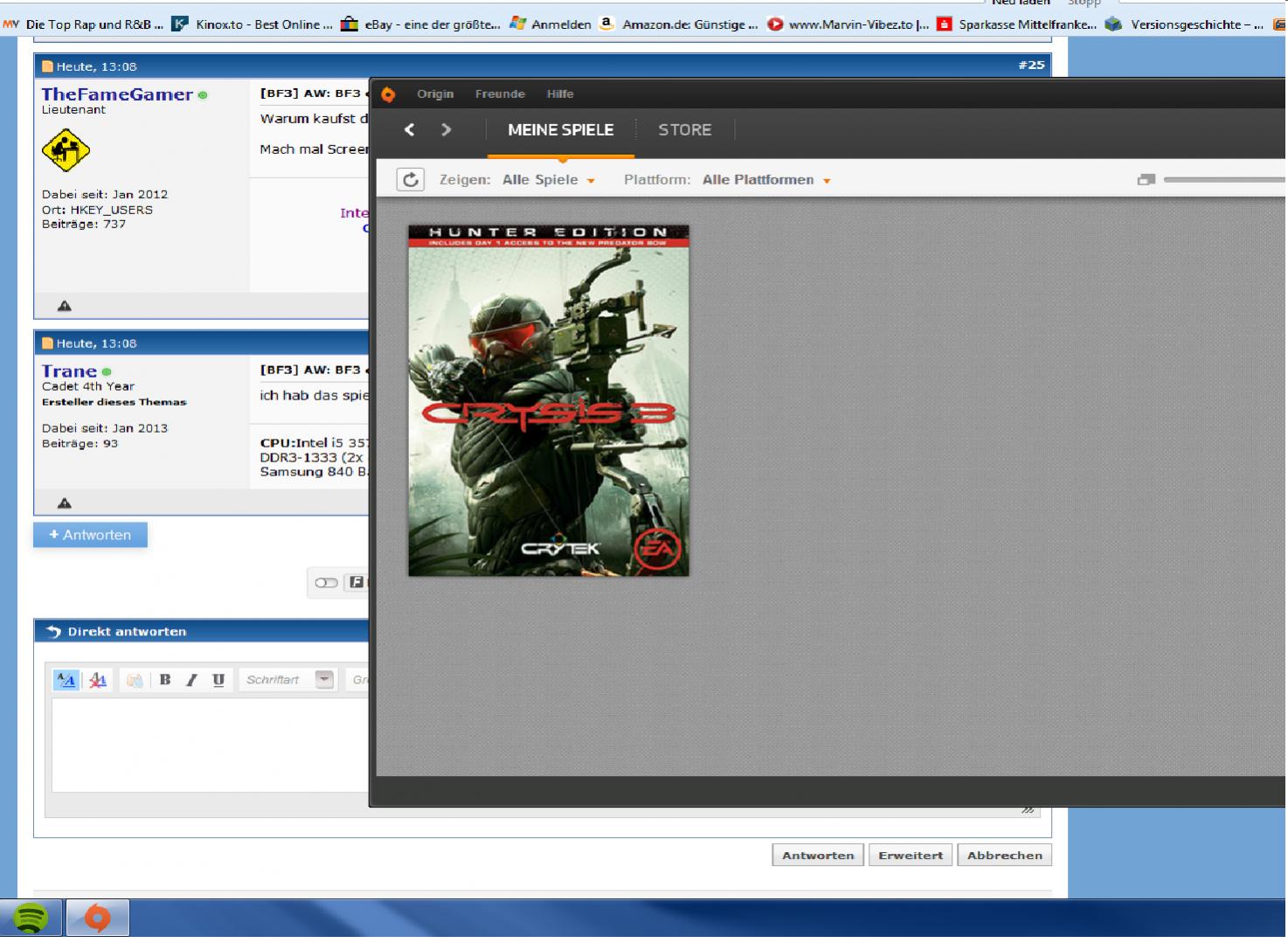Click TheFameGamer's avatar image
Screen dimensions: 1288x943
click(66, 150)
